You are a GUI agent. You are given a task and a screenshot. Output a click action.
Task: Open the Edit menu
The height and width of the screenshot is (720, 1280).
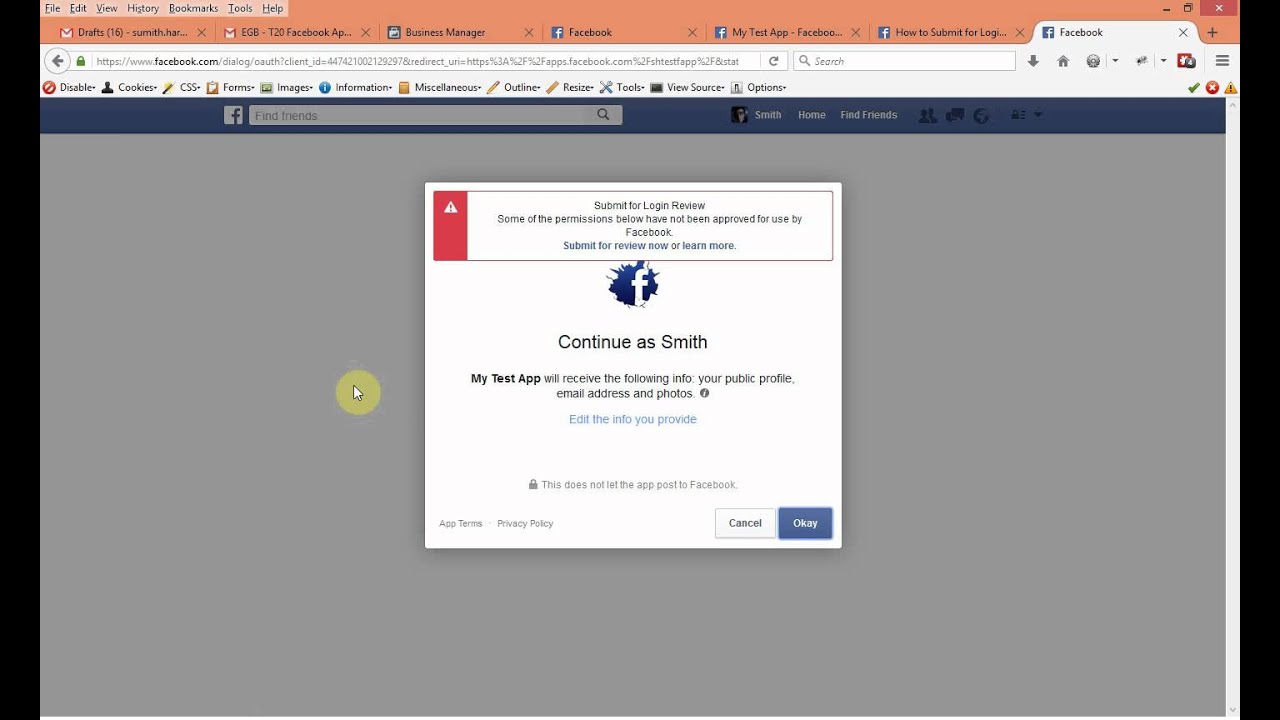pos(78,8)
